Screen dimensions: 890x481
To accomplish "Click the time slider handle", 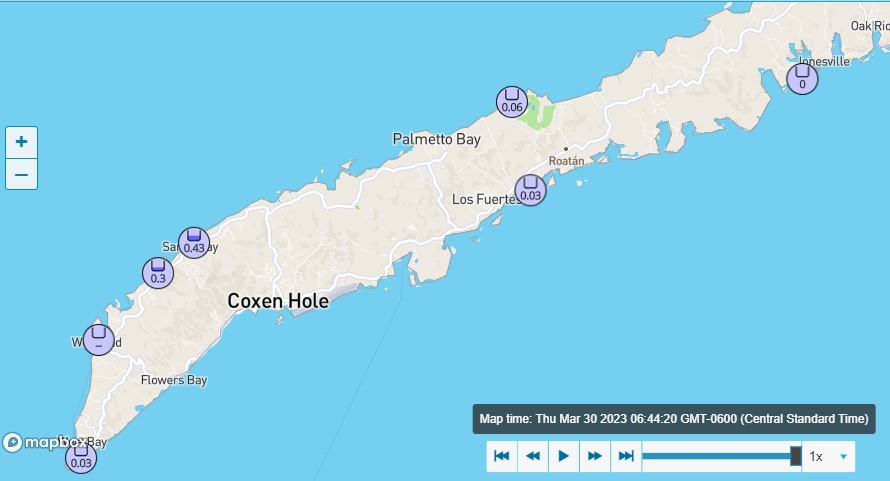I will coord(796,456).
